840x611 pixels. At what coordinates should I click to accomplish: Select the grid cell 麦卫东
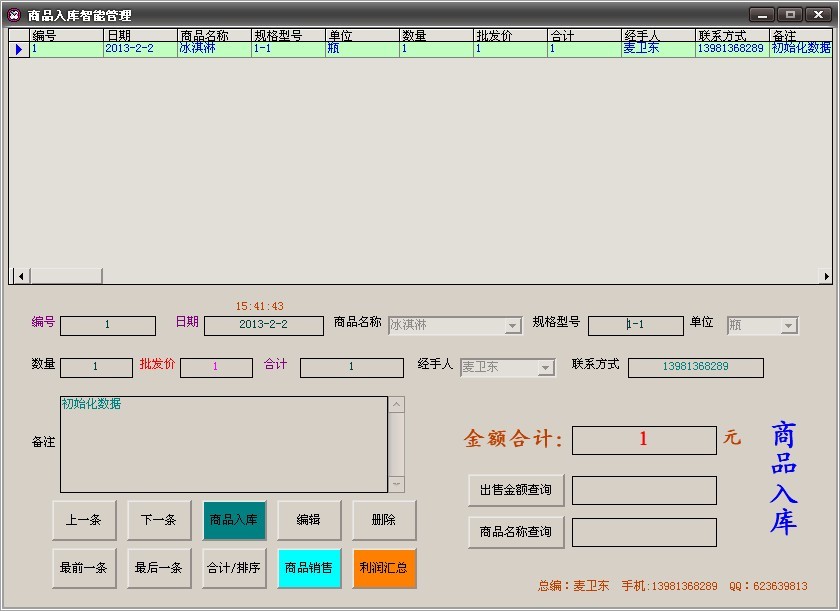pos(657,49)
